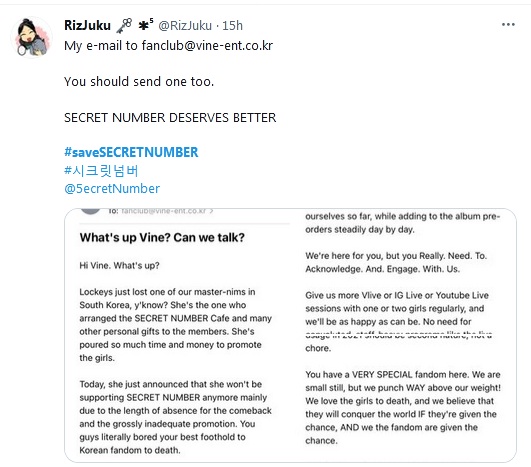The width and height of the screenshot is (531, 467).
Task: Click the RizJuku display name
Action: tap(87, 25)
